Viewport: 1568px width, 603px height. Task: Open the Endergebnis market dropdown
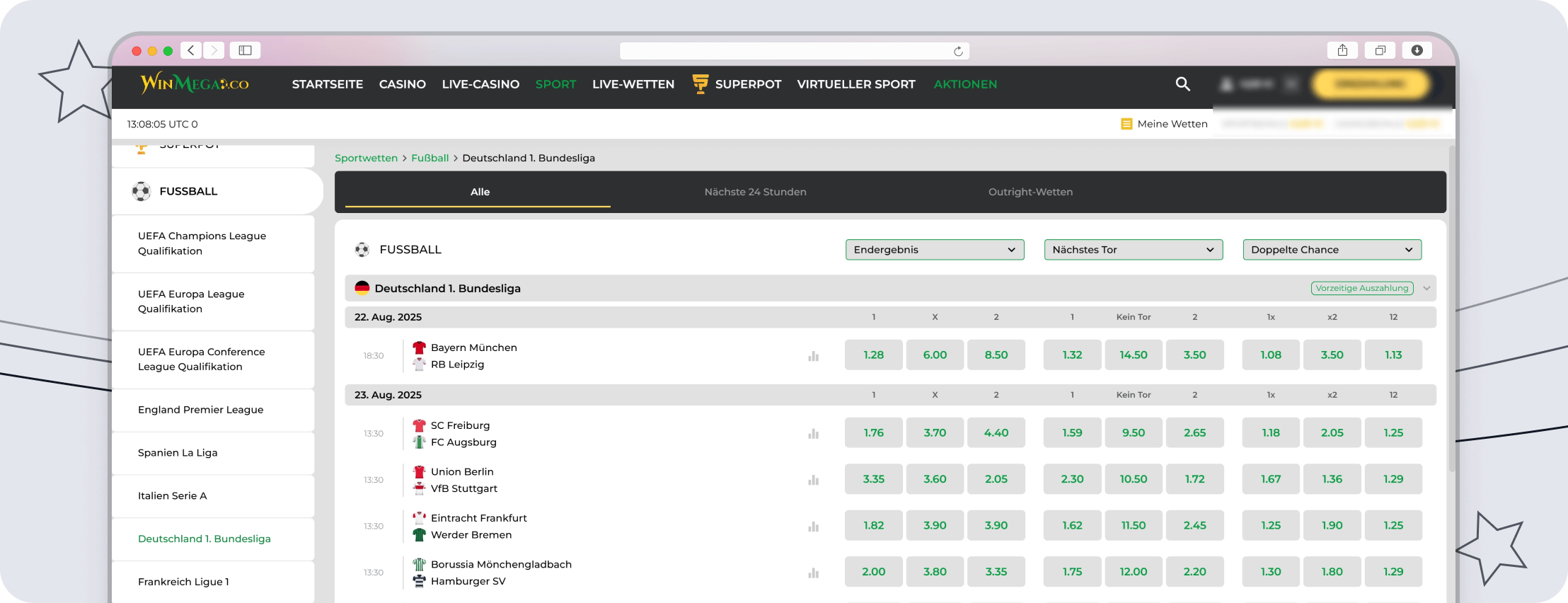[935, 250]
